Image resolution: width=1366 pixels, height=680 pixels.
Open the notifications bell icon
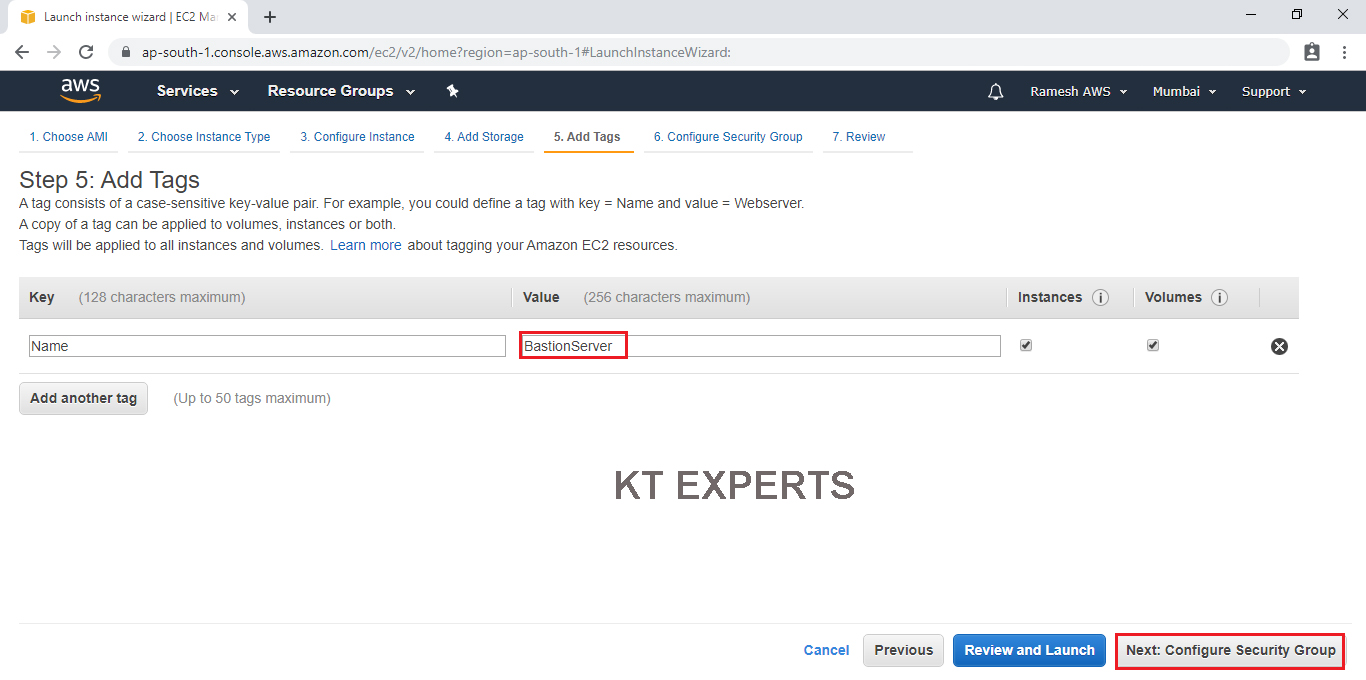[x=995, y=92]
